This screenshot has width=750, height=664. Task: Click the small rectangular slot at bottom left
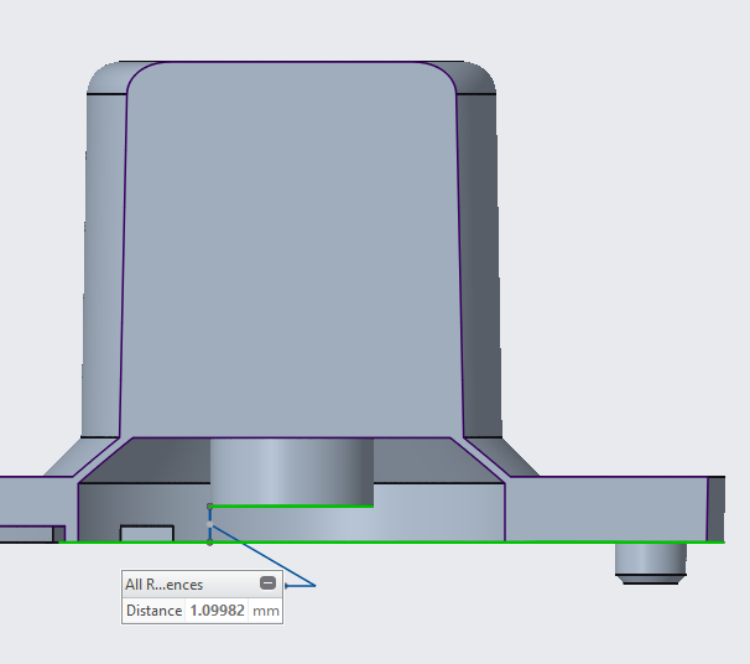click(146, 533)
